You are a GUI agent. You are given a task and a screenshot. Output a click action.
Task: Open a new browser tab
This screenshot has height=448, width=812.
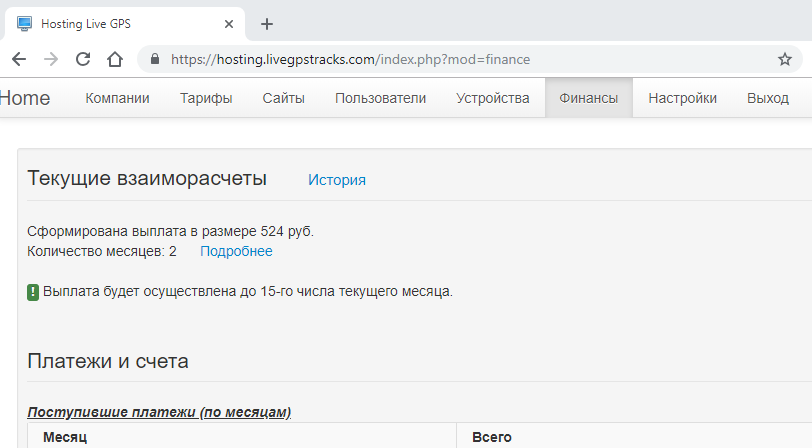(x=266, y=24)
